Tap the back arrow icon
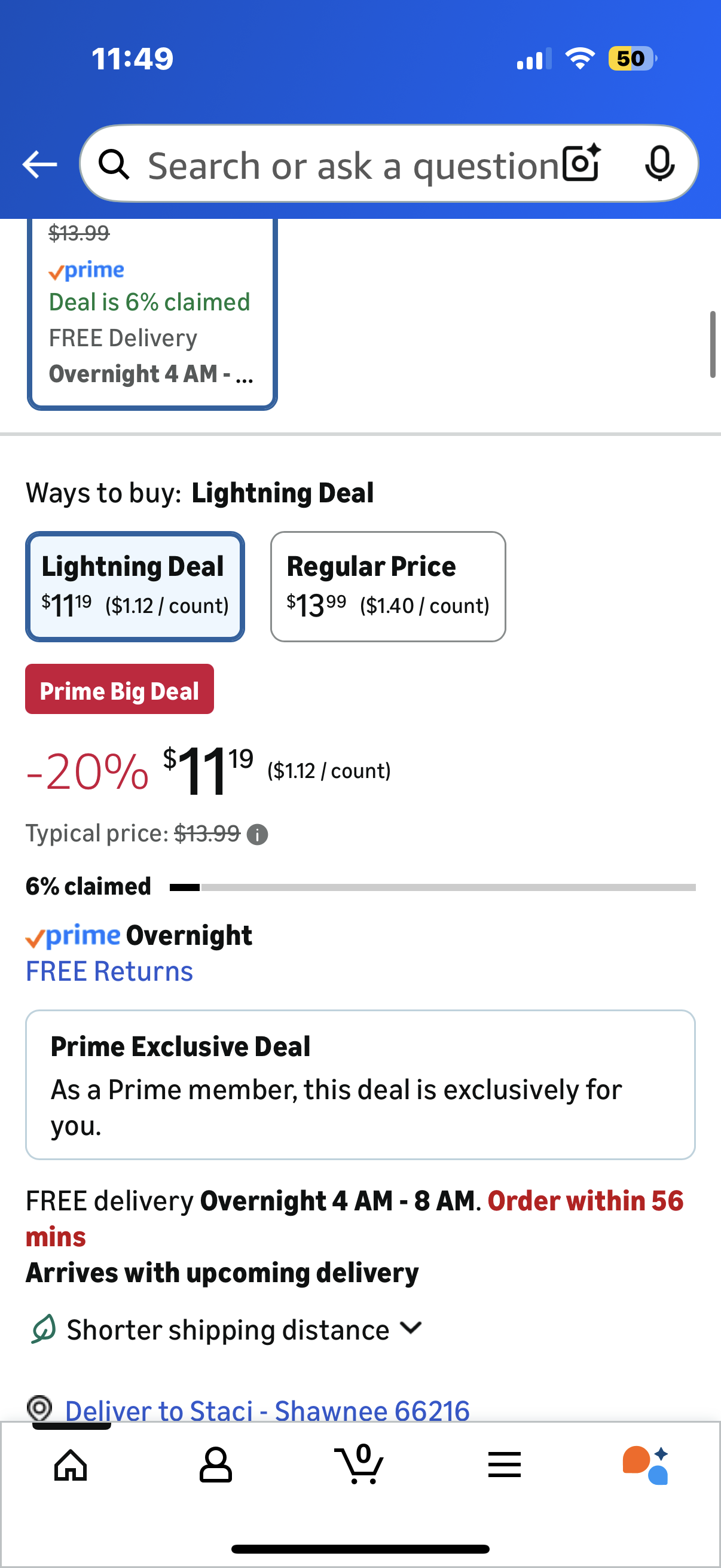 39,164
